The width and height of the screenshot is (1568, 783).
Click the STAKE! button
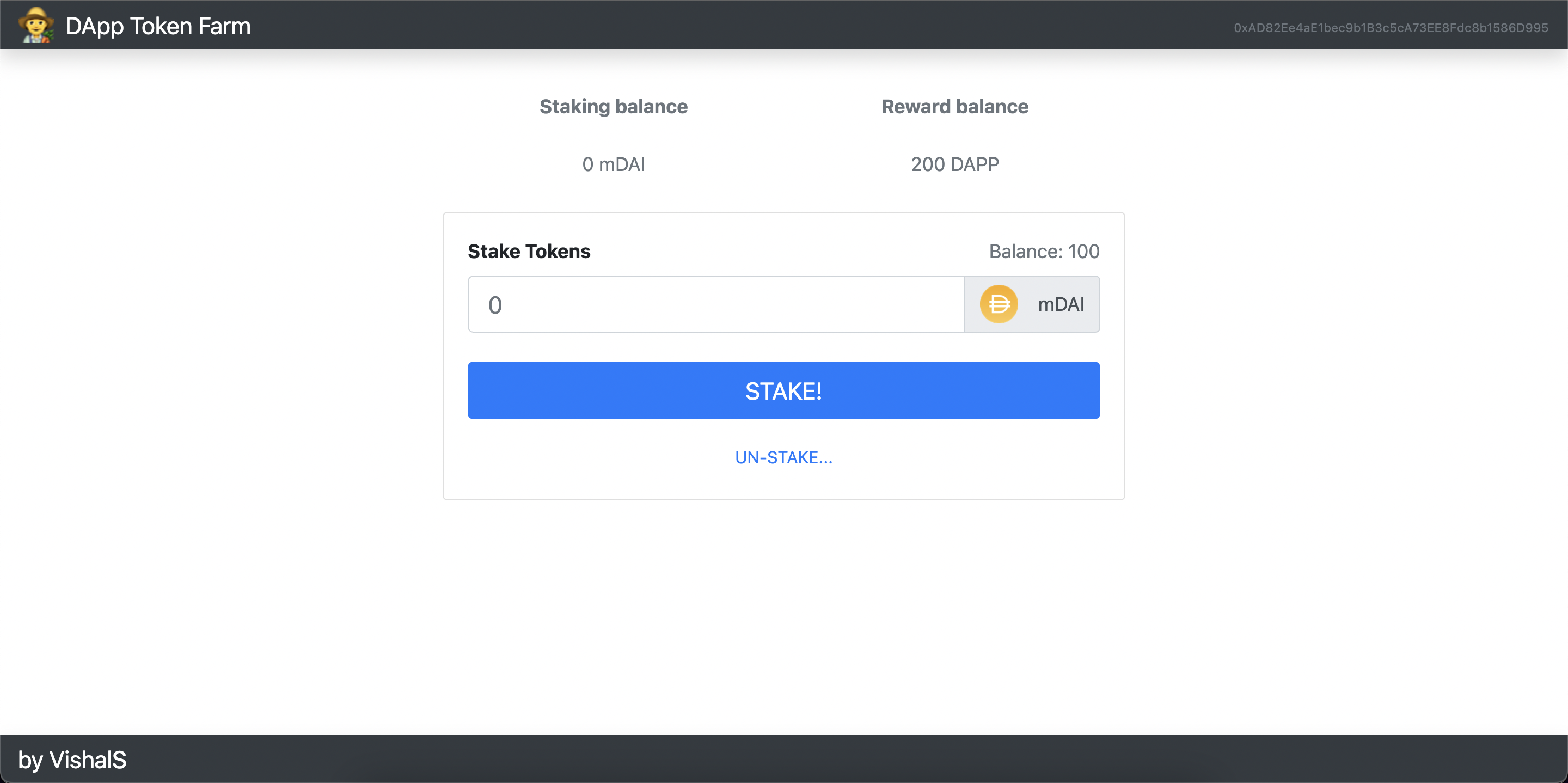click(x=783, y=390)
